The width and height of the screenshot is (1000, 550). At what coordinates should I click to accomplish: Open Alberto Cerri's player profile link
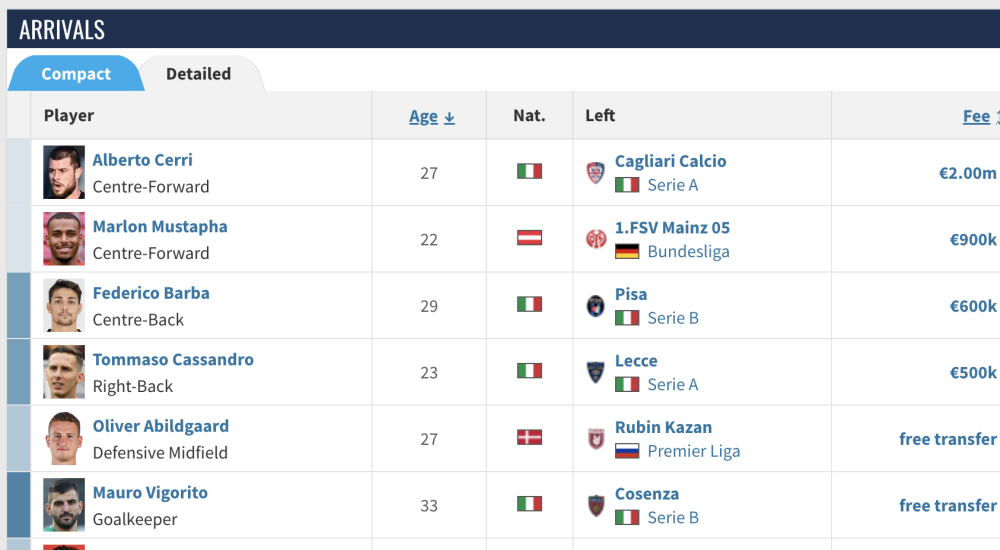[143, 160]
